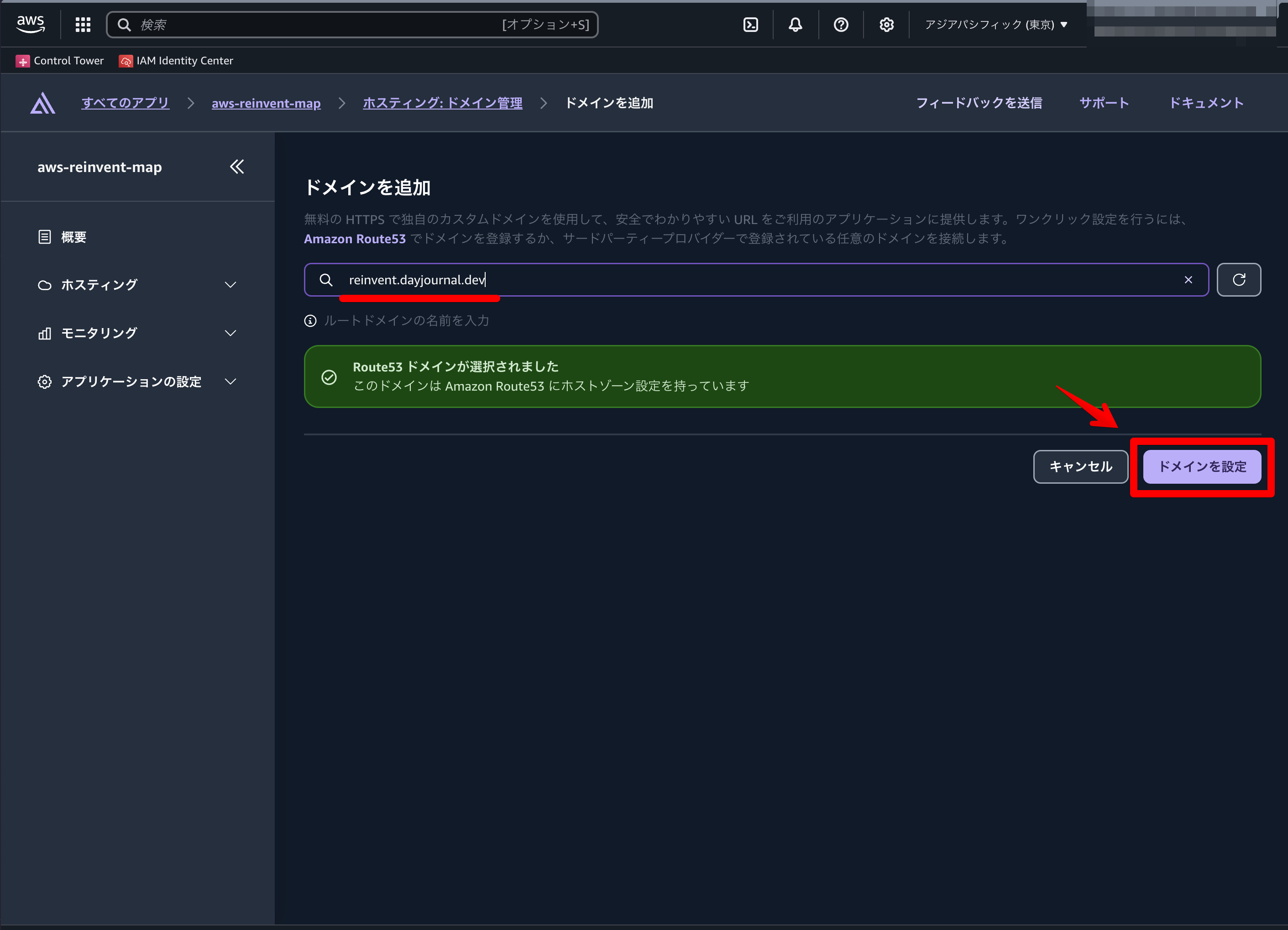Click the ドメインを設定 button

point(1202,467)
